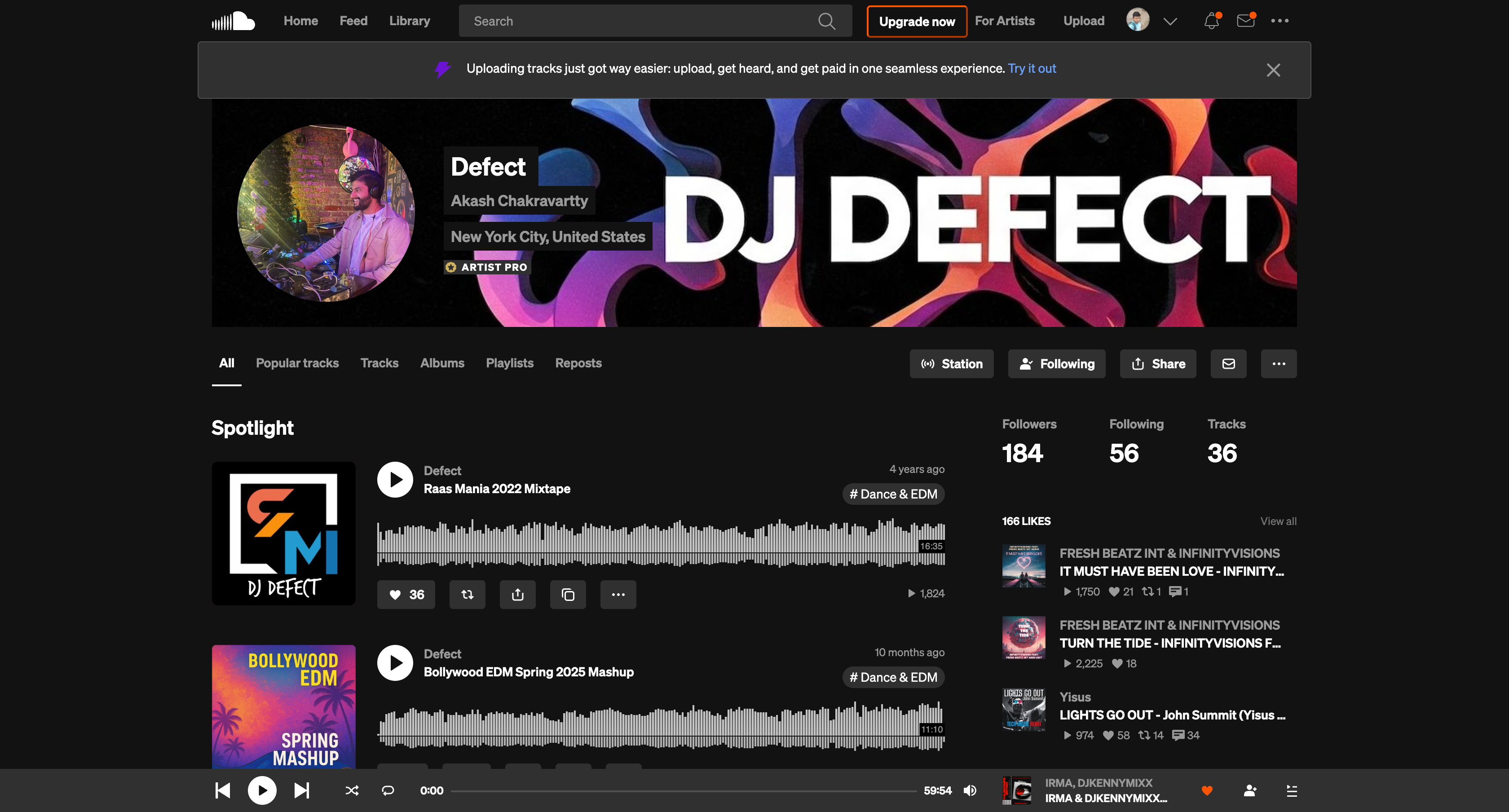Open the Feed page
This screenshot has width=1509, height=812.
tap(354, 21)
